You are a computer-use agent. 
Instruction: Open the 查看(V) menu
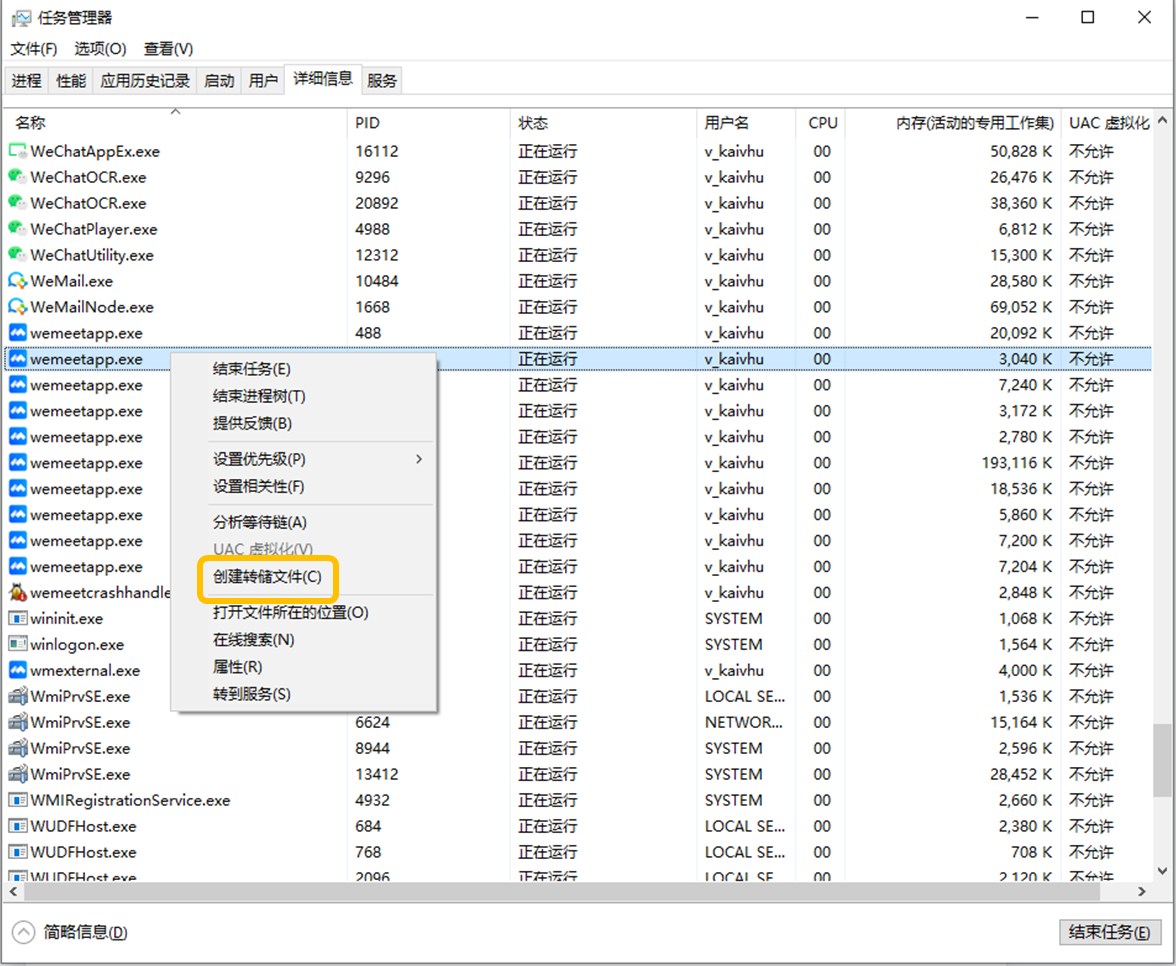coord(169,49)
